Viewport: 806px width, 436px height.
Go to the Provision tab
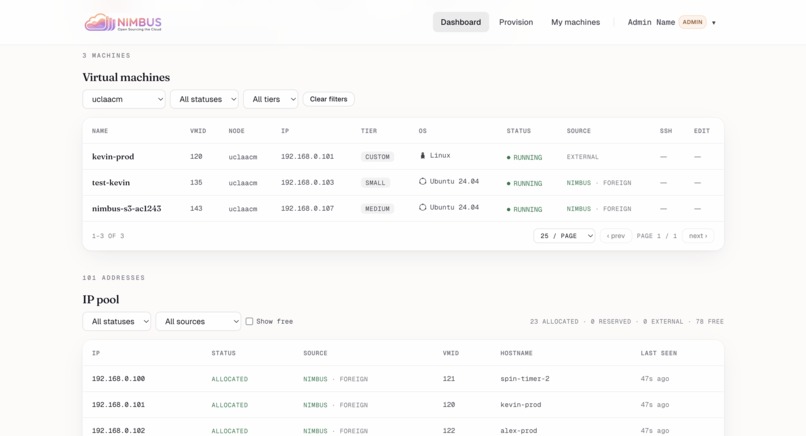coord(516,22)
